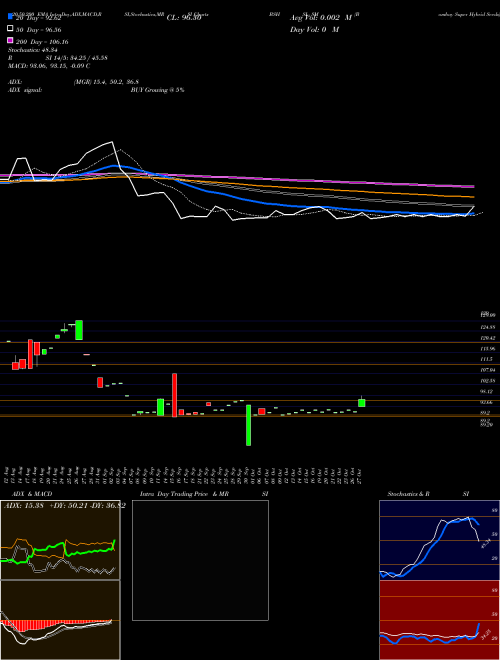Open the MACD histogram chart panel

pos(60,620)
